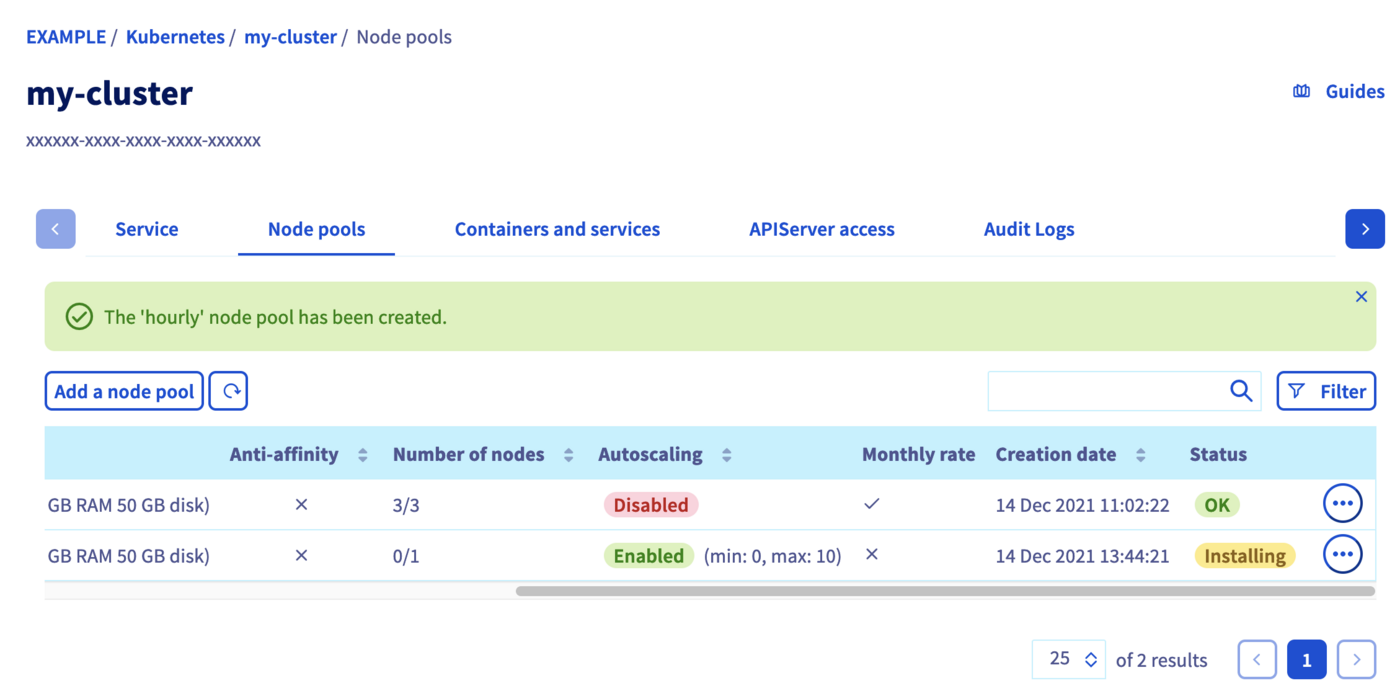Sort by Creation date column
Viewport: 1400px width, 696px height.
tap(1140, 455)
